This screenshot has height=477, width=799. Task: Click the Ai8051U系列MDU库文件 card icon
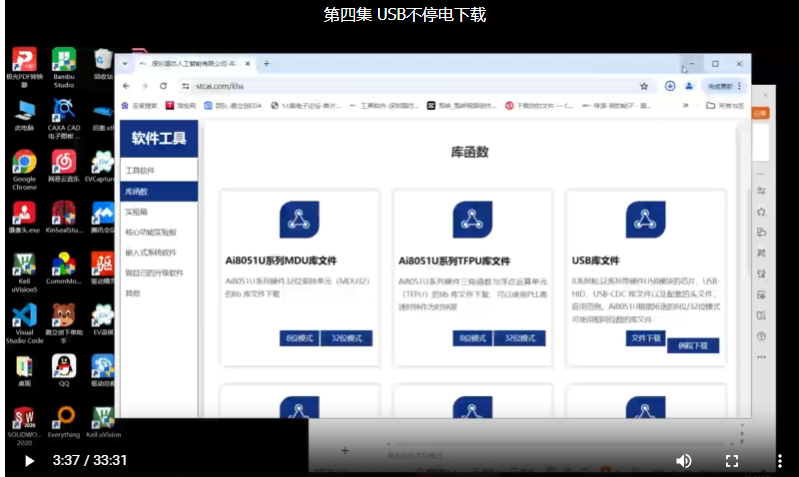coord(299,220)
